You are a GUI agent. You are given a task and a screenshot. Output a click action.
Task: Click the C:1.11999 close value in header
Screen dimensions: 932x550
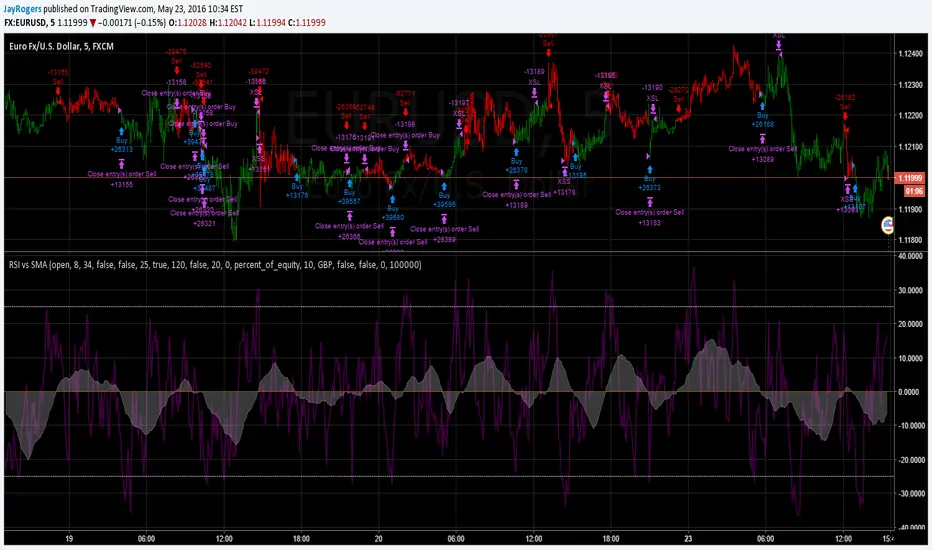pos(307,23)
